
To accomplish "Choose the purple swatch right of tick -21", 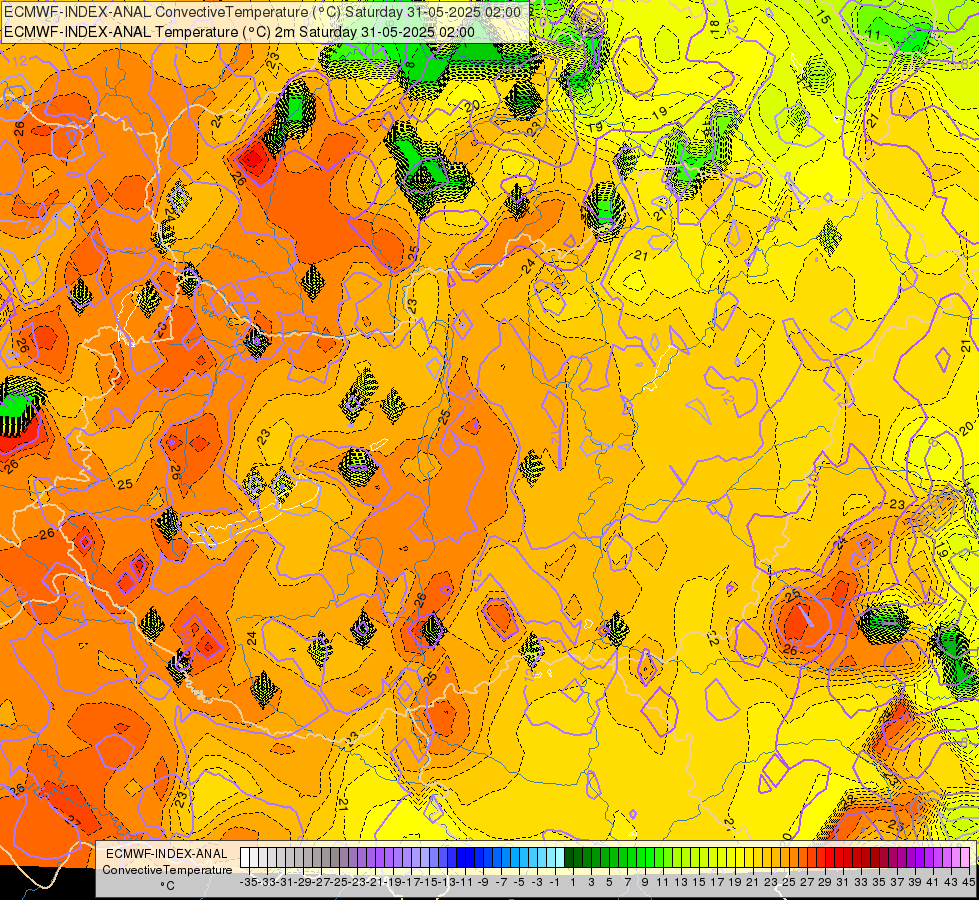I will click(380, 857).
